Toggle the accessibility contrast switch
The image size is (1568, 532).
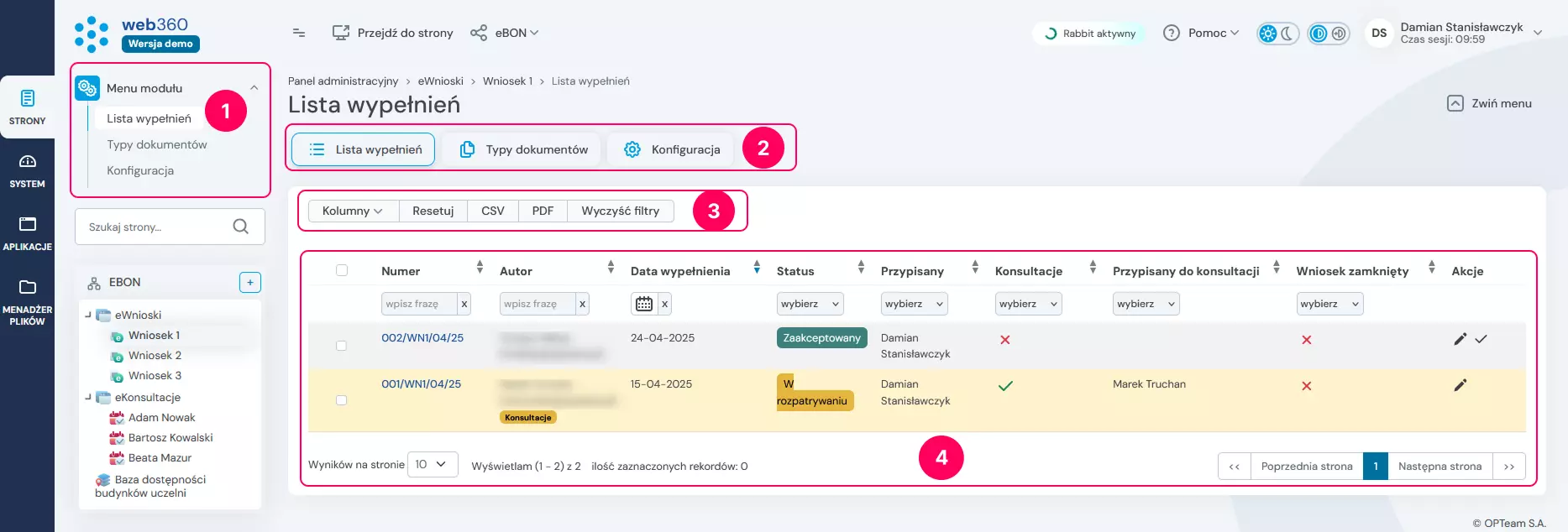coord(1328,34)
